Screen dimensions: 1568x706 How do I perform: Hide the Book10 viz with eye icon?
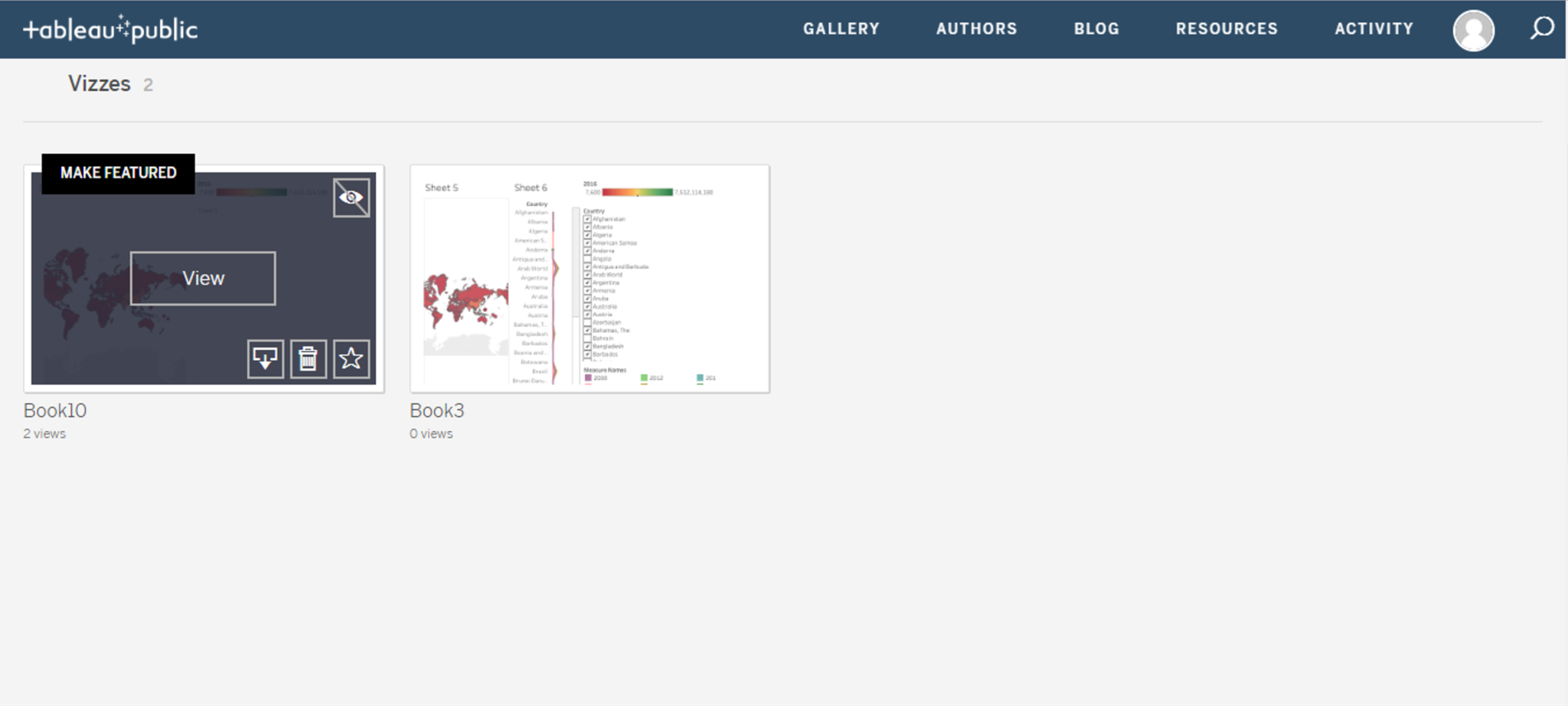coord(351,198)
